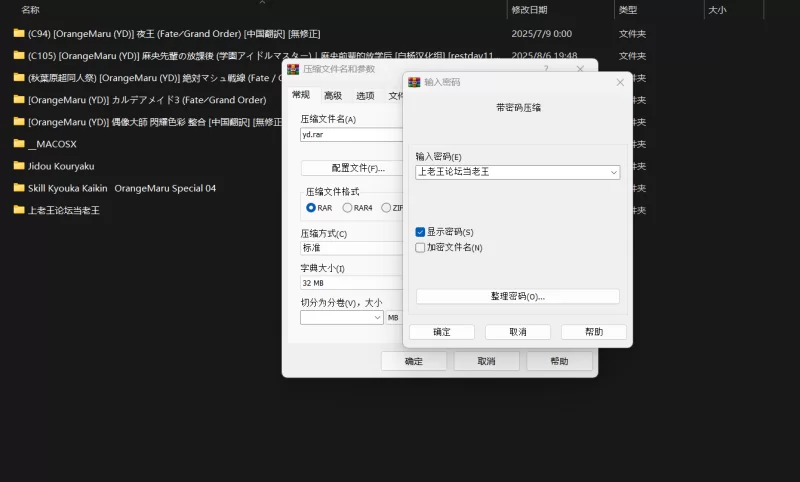Viewport: 800px width, 482px height.
Task: Open the 压缩方式 dropdown showing 标准
Action: (x=351, y=248)
